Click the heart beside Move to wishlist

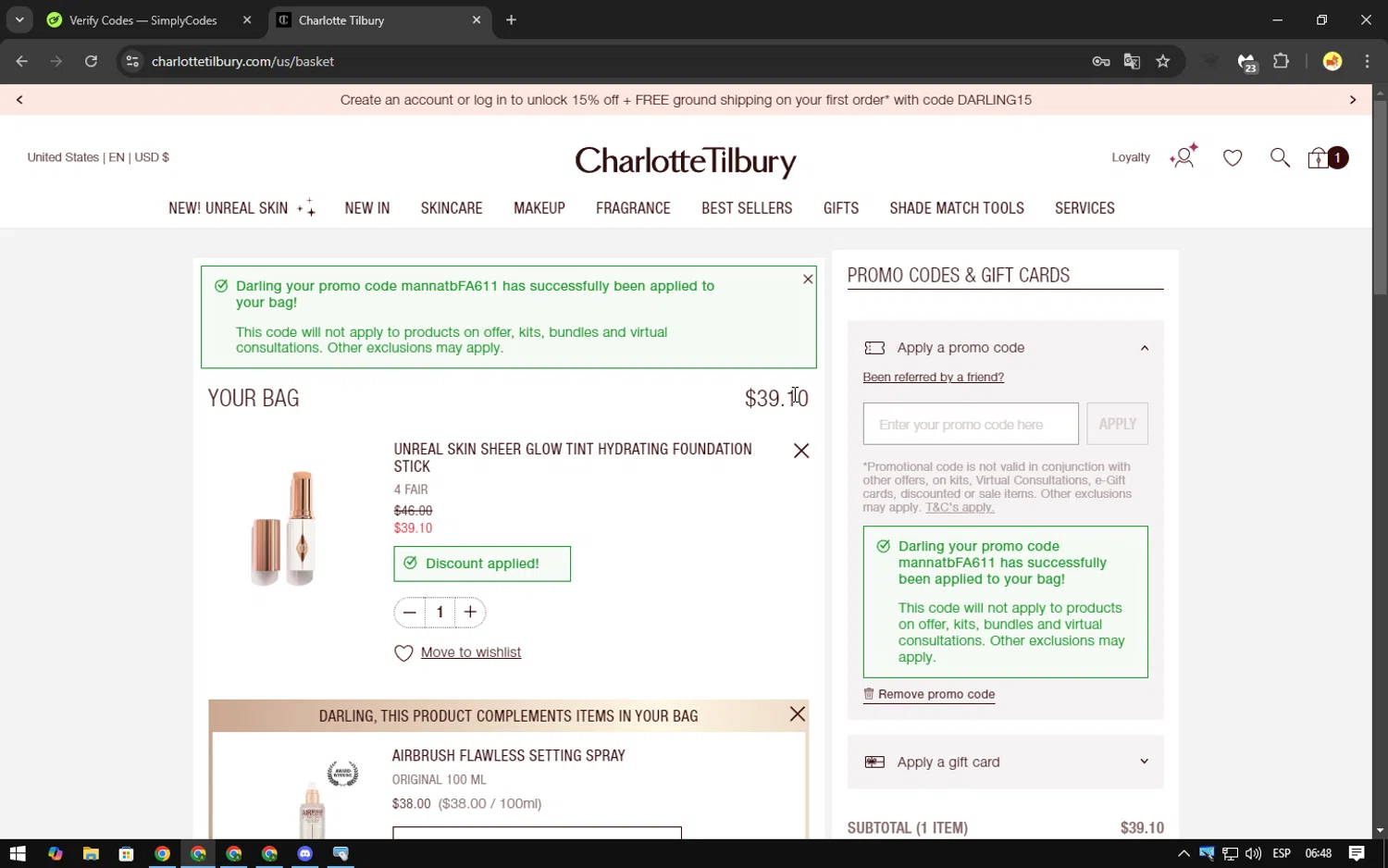pos(403,653)
